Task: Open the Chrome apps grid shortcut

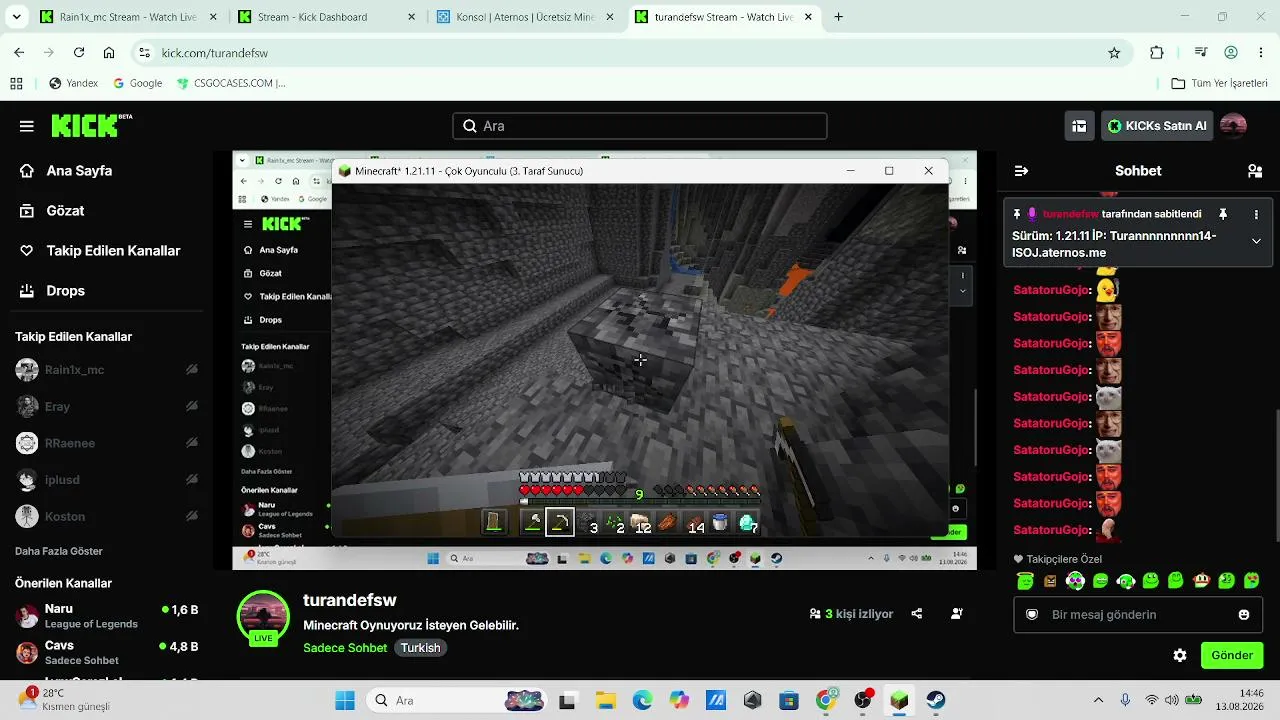Action: coord(16,83)
